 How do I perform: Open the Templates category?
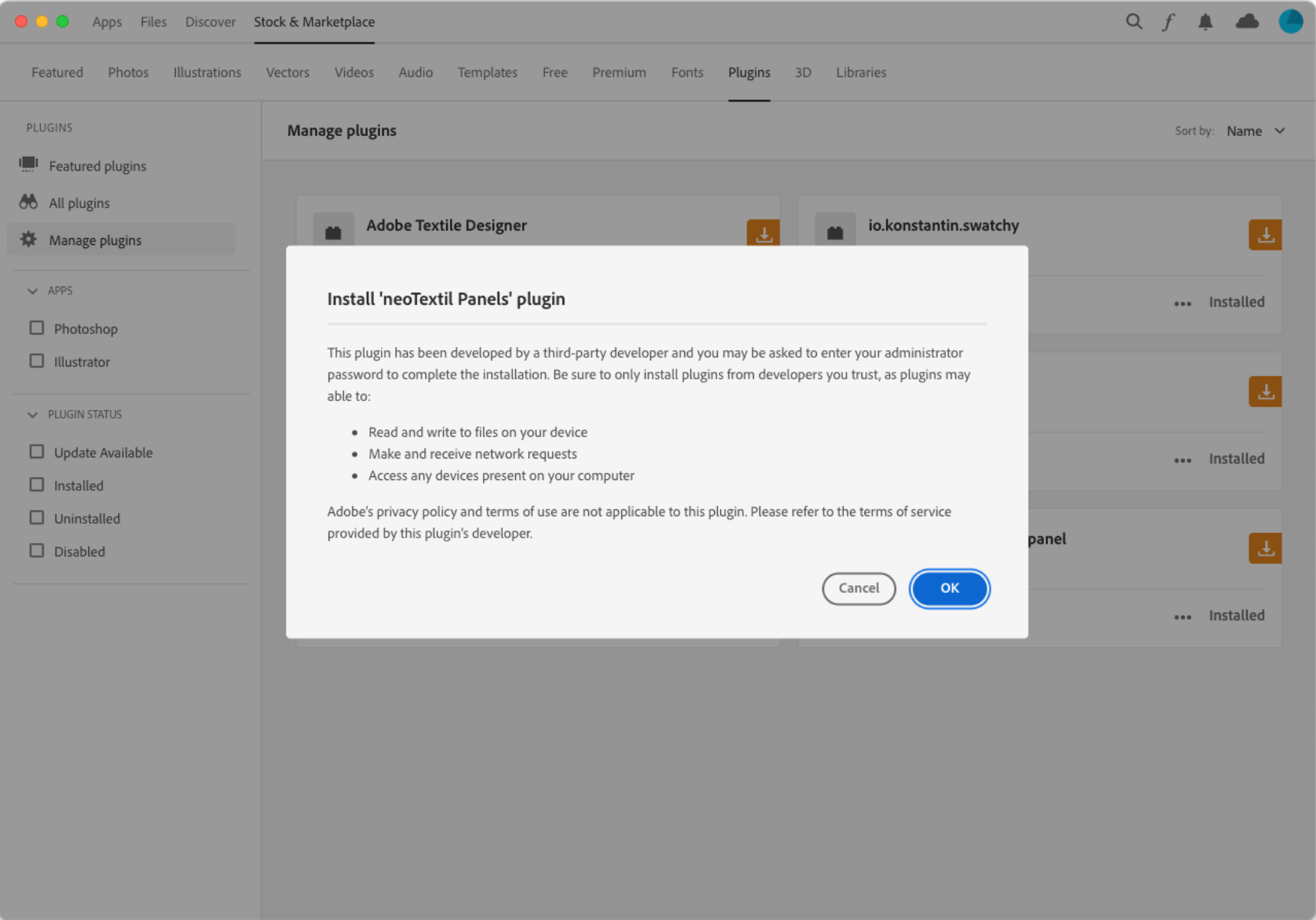click(x=488, y=72)
